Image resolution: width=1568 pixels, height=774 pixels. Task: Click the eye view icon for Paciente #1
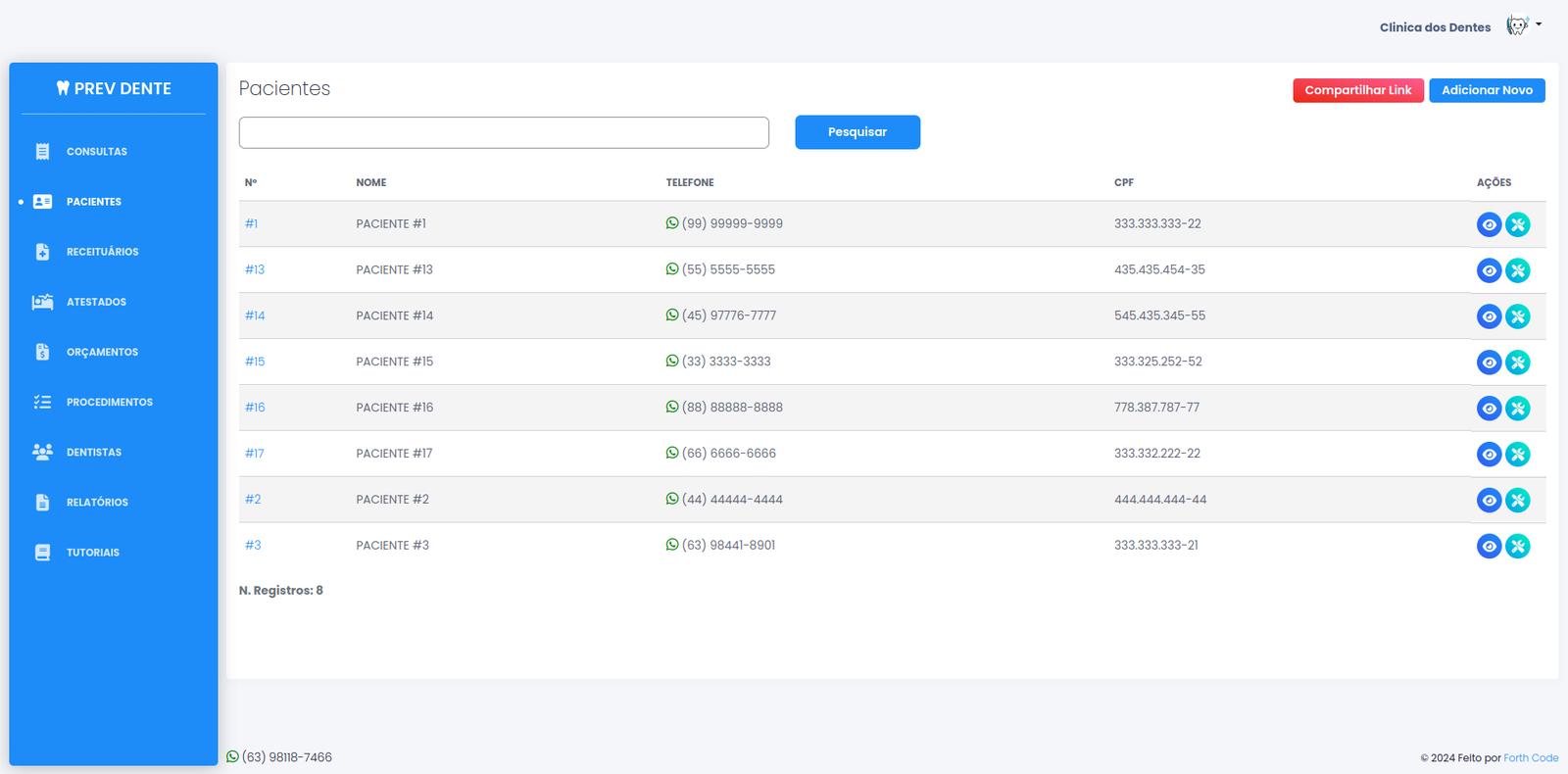pos(1489,224)
